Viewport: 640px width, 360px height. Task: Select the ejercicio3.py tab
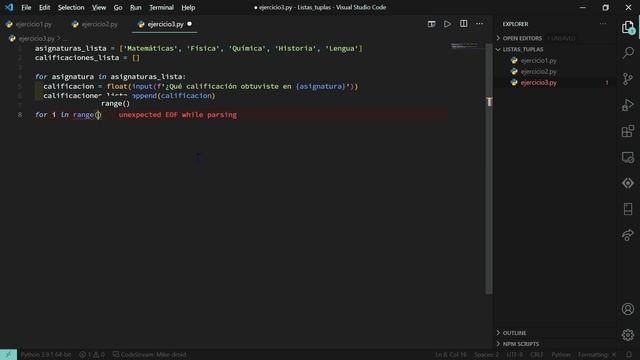165,24
